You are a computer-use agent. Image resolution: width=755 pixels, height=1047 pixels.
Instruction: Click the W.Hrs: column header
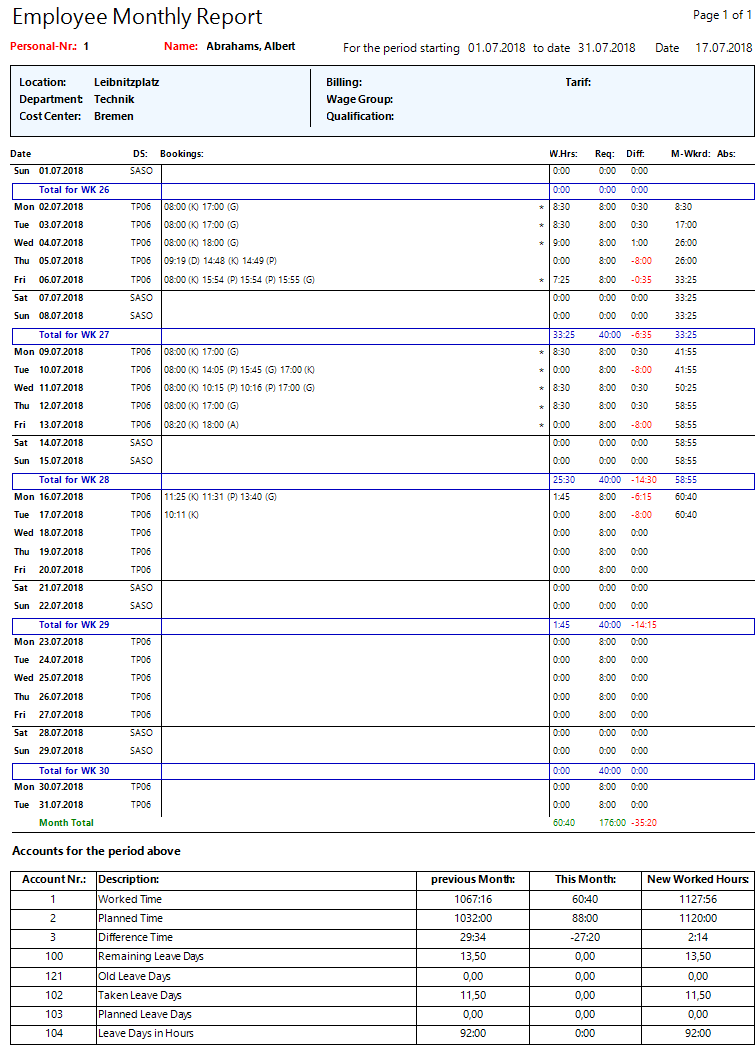point(563,154)
